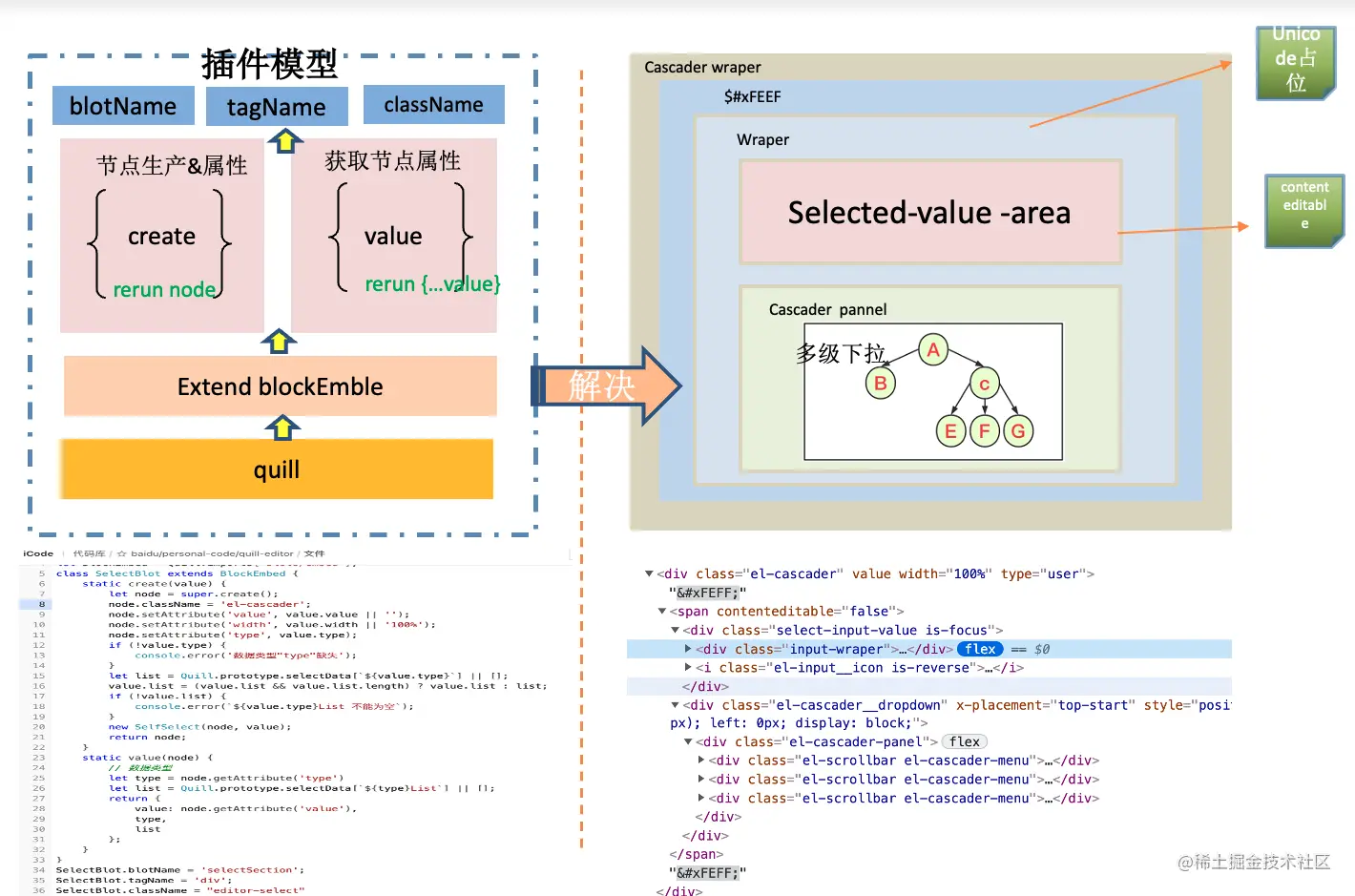The width and height of the screenshot is (1355, 896).
Task: Click code line class SelectBlot extends BlockEmbed
Action: 177,573
